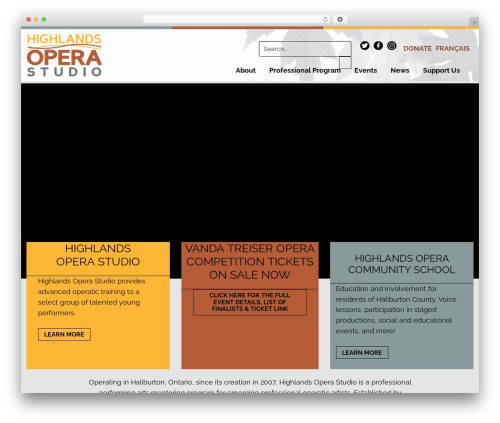Click the 'advanced operatic training' description text

click(x=92, y=297)
